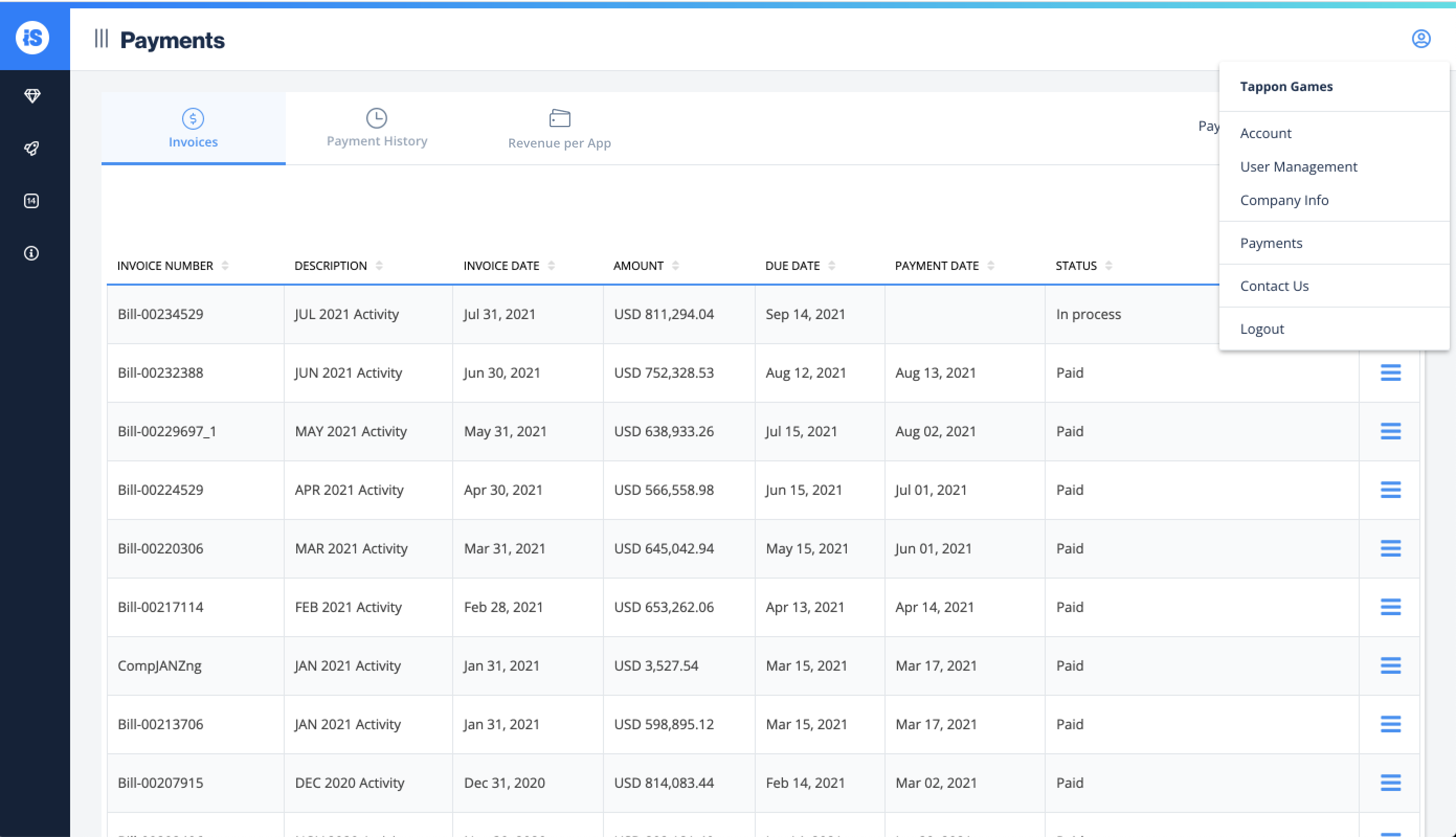Screen dimensions: 1456x837
Task: Click the Payments page title
Action: [172, 40]
